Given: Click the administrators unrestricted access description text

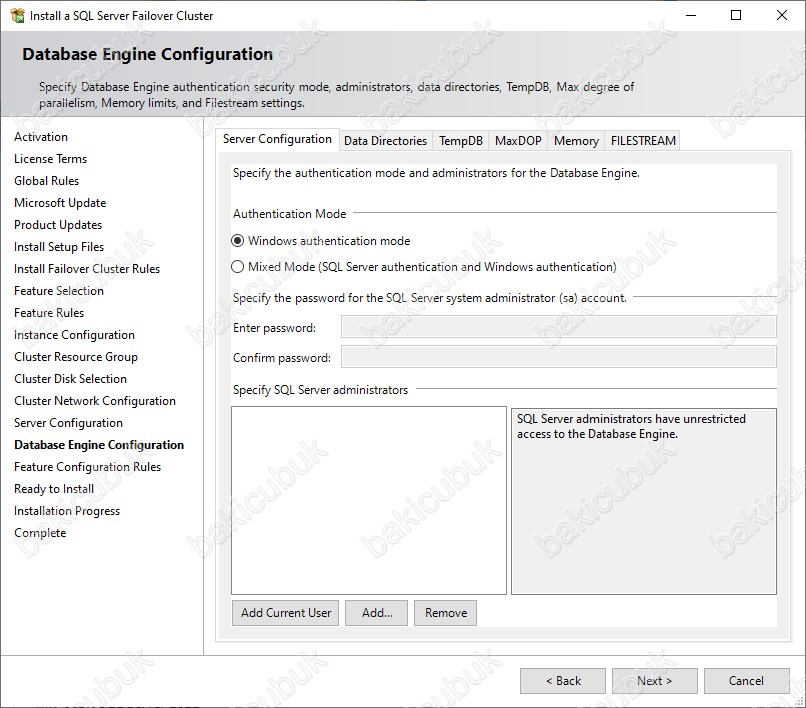Looking at the screenshot, I should click(631, 426).
